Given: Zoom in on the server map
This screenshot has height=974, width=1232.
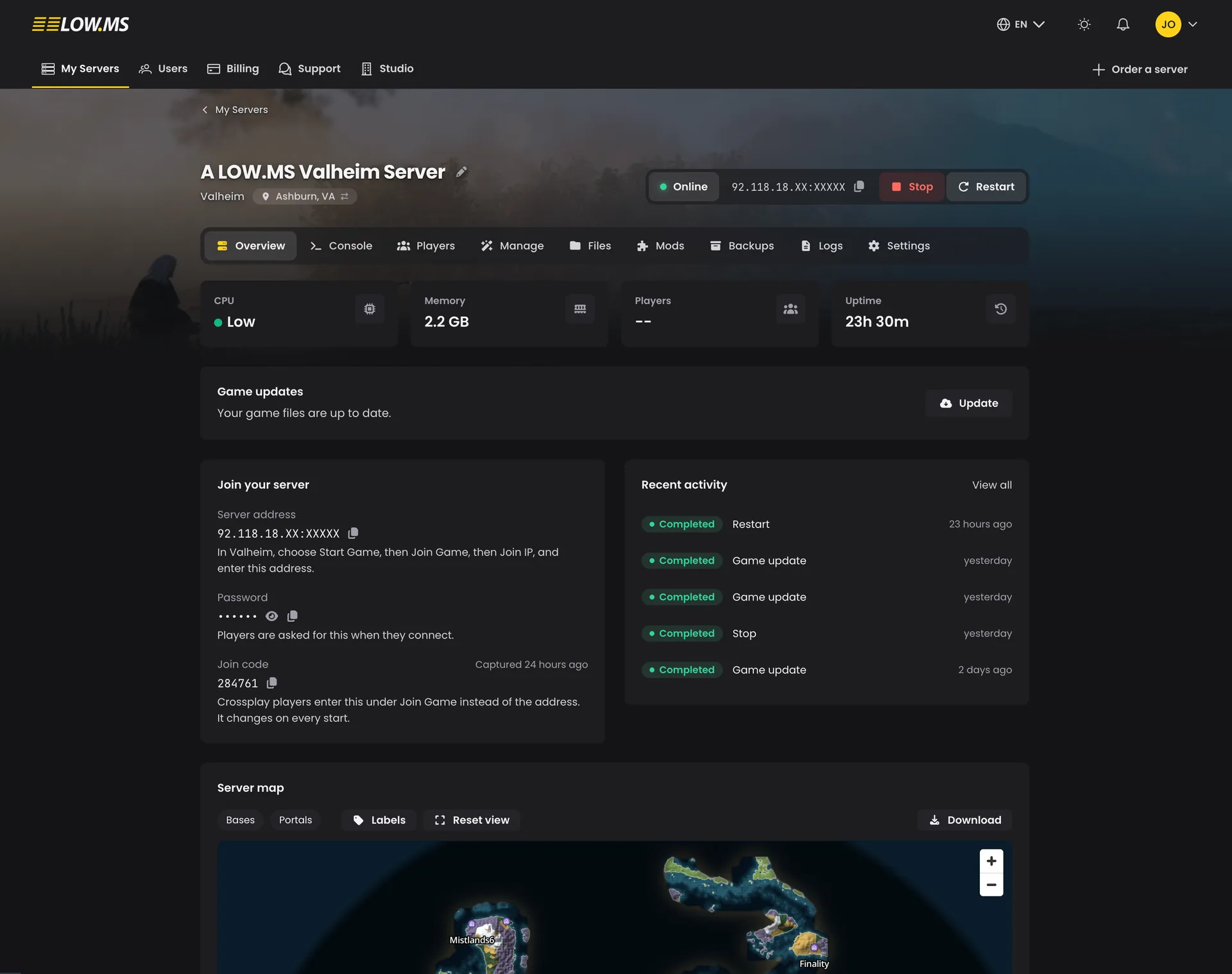Looking at the screenshot, I should [991, 861].
